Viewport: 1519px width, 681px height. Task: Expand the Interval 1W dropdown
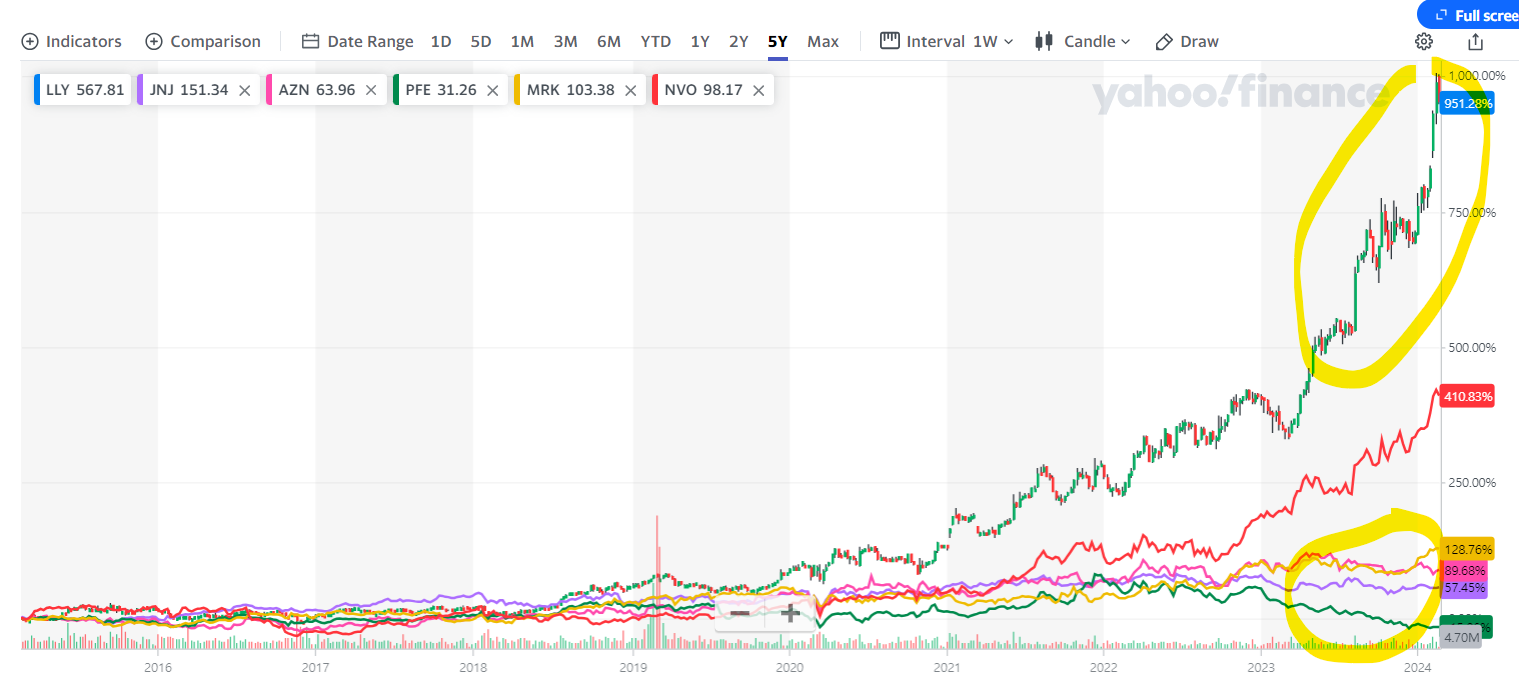point(947,42)
